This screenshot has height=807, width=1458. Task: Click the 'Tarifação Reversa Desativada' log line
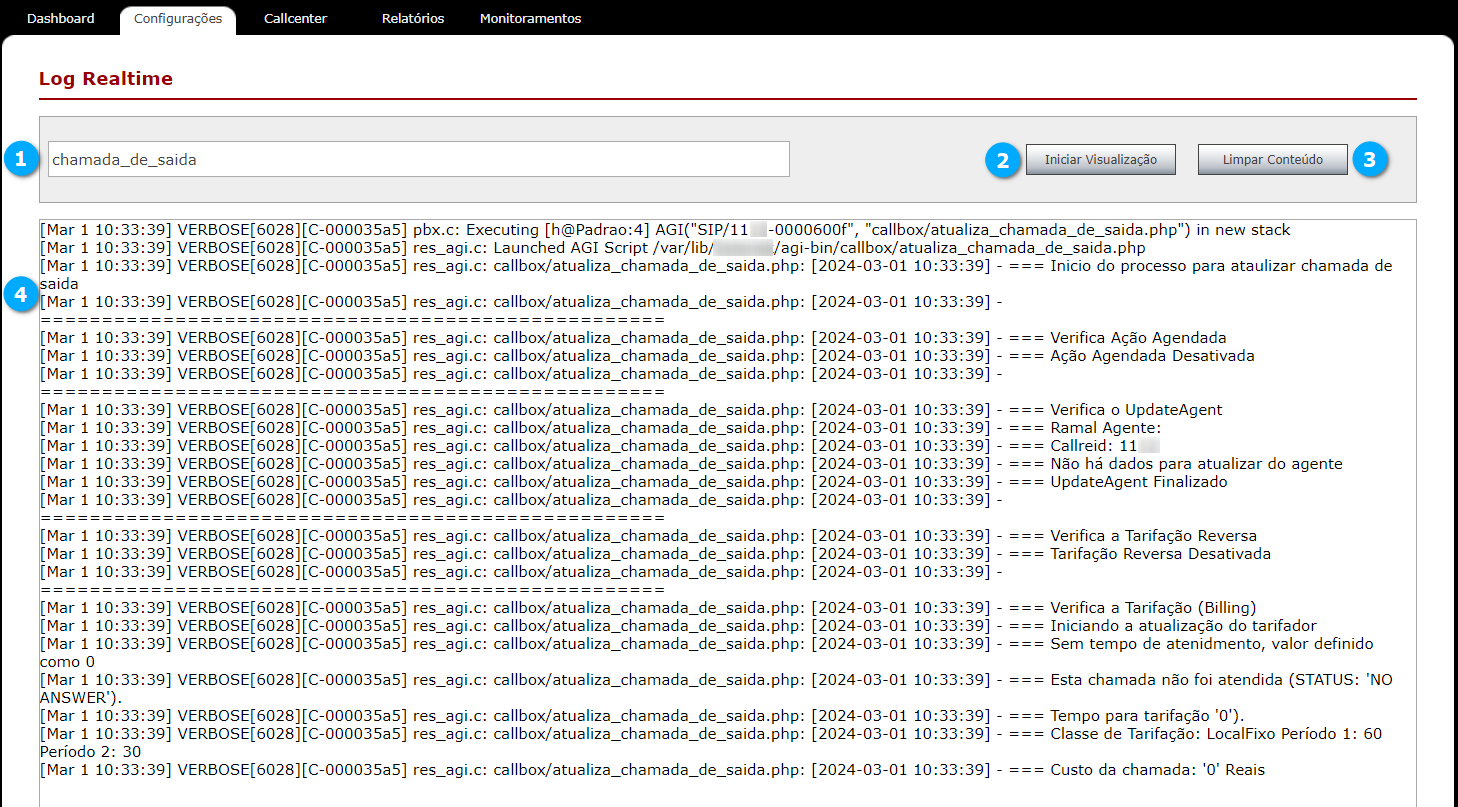pos(656,554)
